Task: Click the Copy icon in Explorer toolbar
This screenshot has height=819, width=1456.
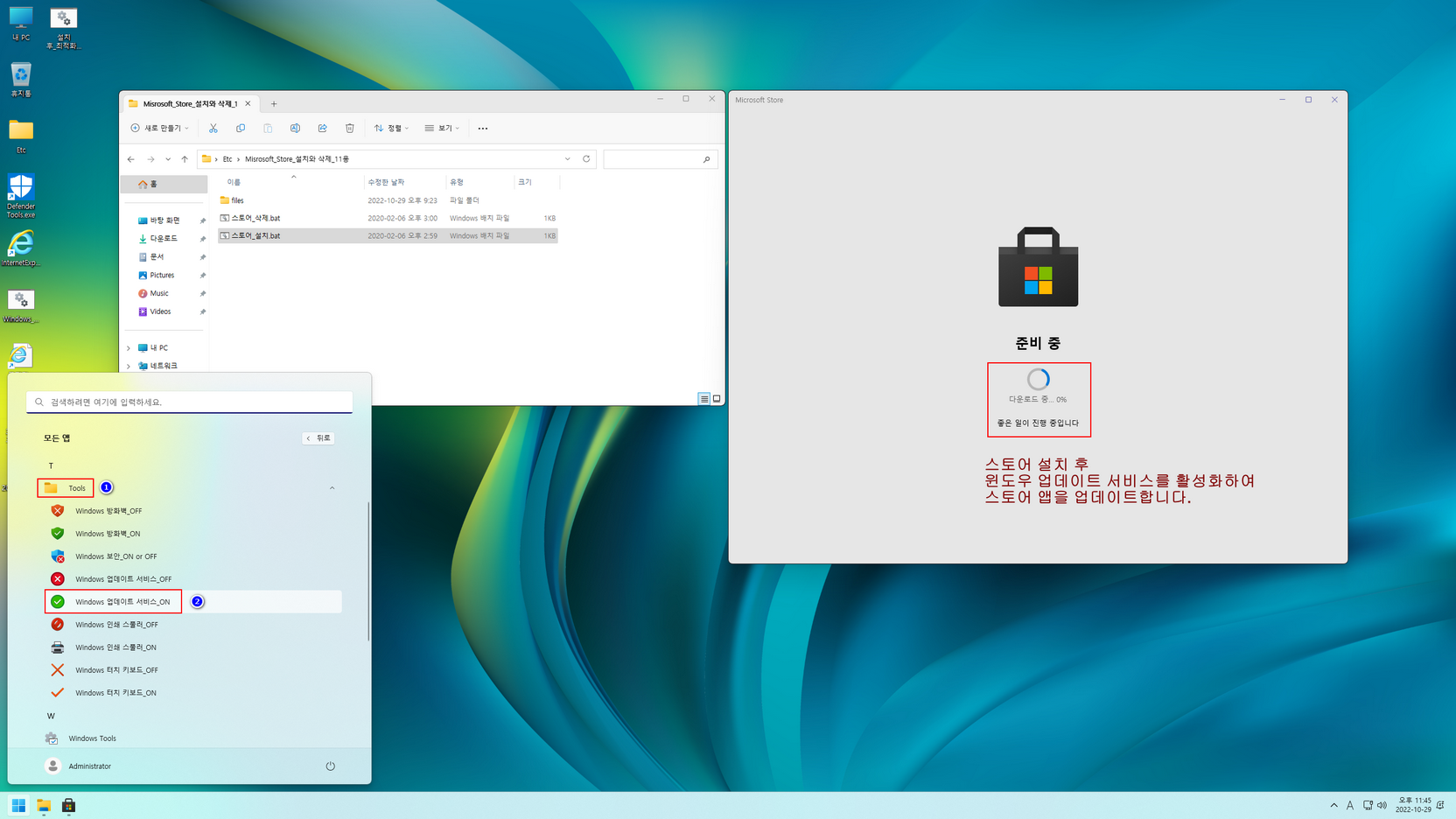Action: point(241,129)
